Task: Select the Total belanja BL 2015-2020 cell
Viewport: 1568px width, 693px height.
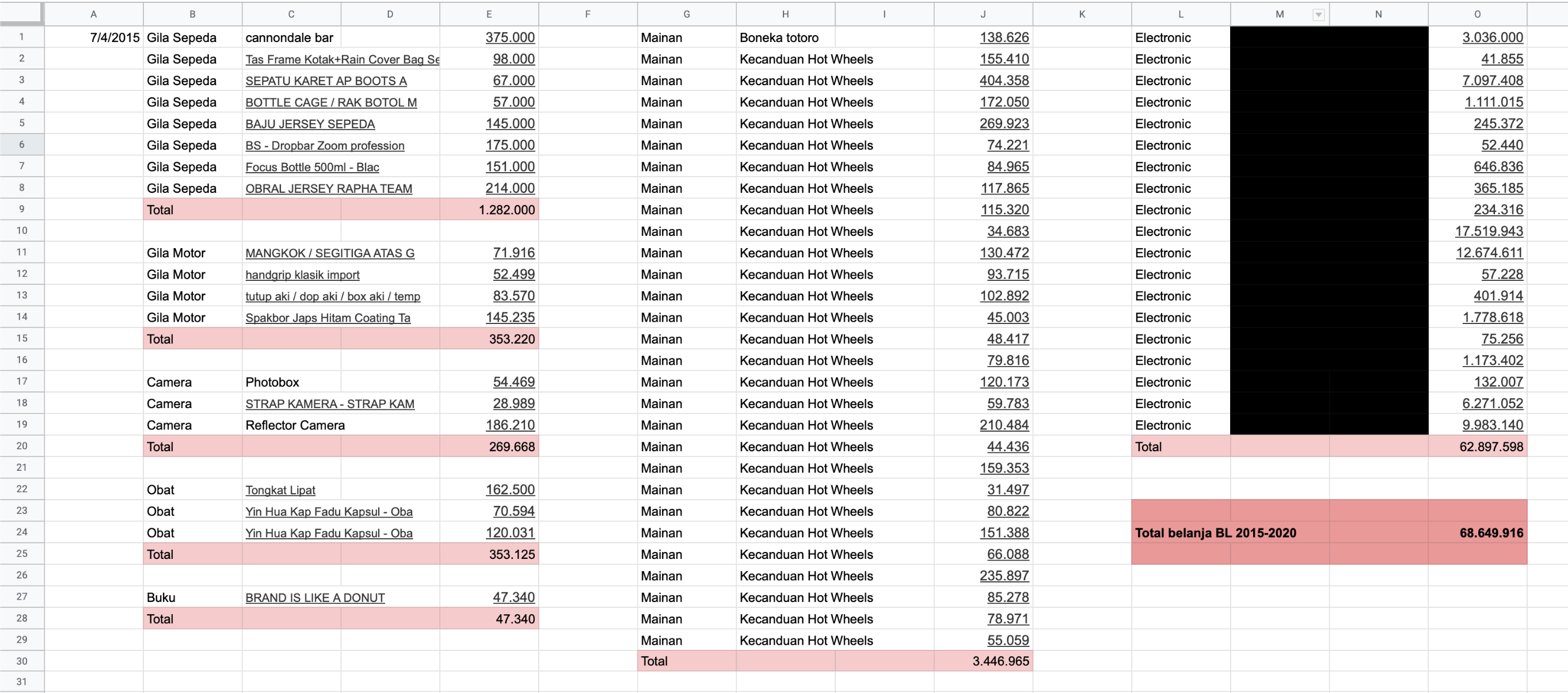Action: pyautogui.click(x=1215, y=533)
